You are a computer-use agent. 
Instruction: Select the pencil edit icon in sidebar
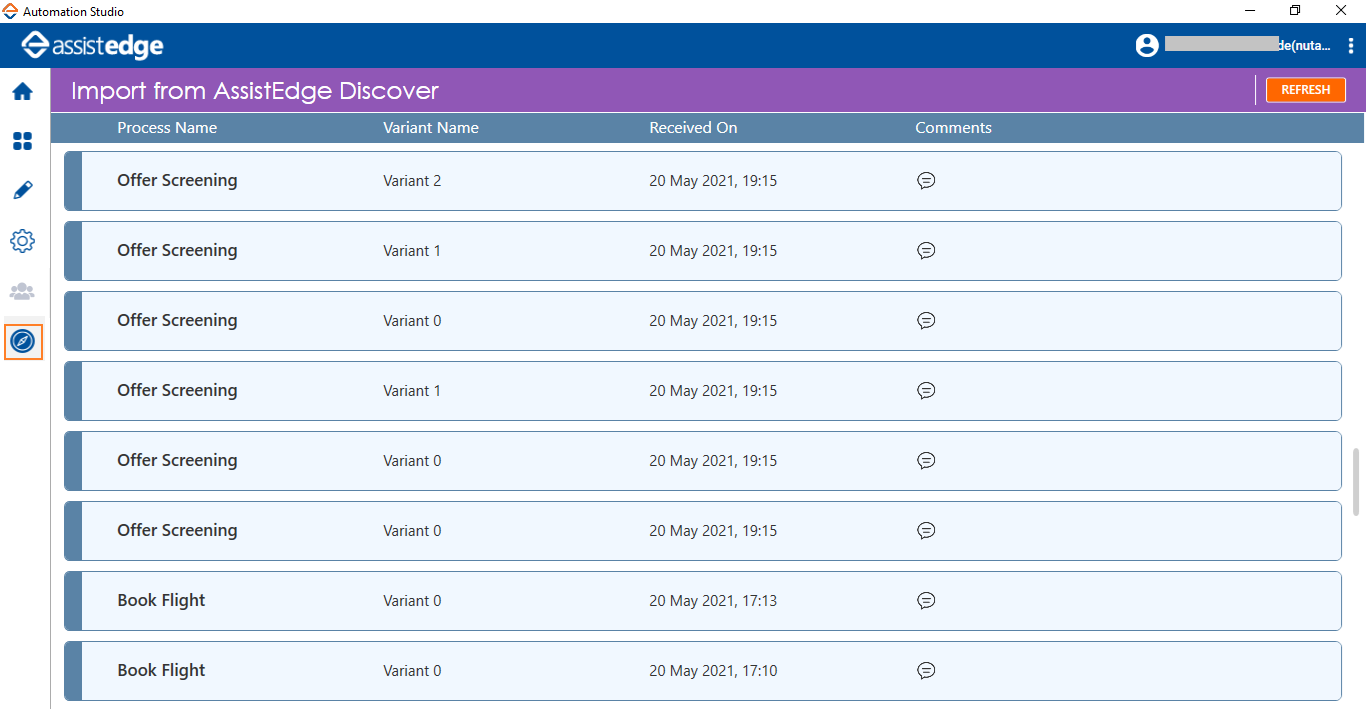coord(22,190)
